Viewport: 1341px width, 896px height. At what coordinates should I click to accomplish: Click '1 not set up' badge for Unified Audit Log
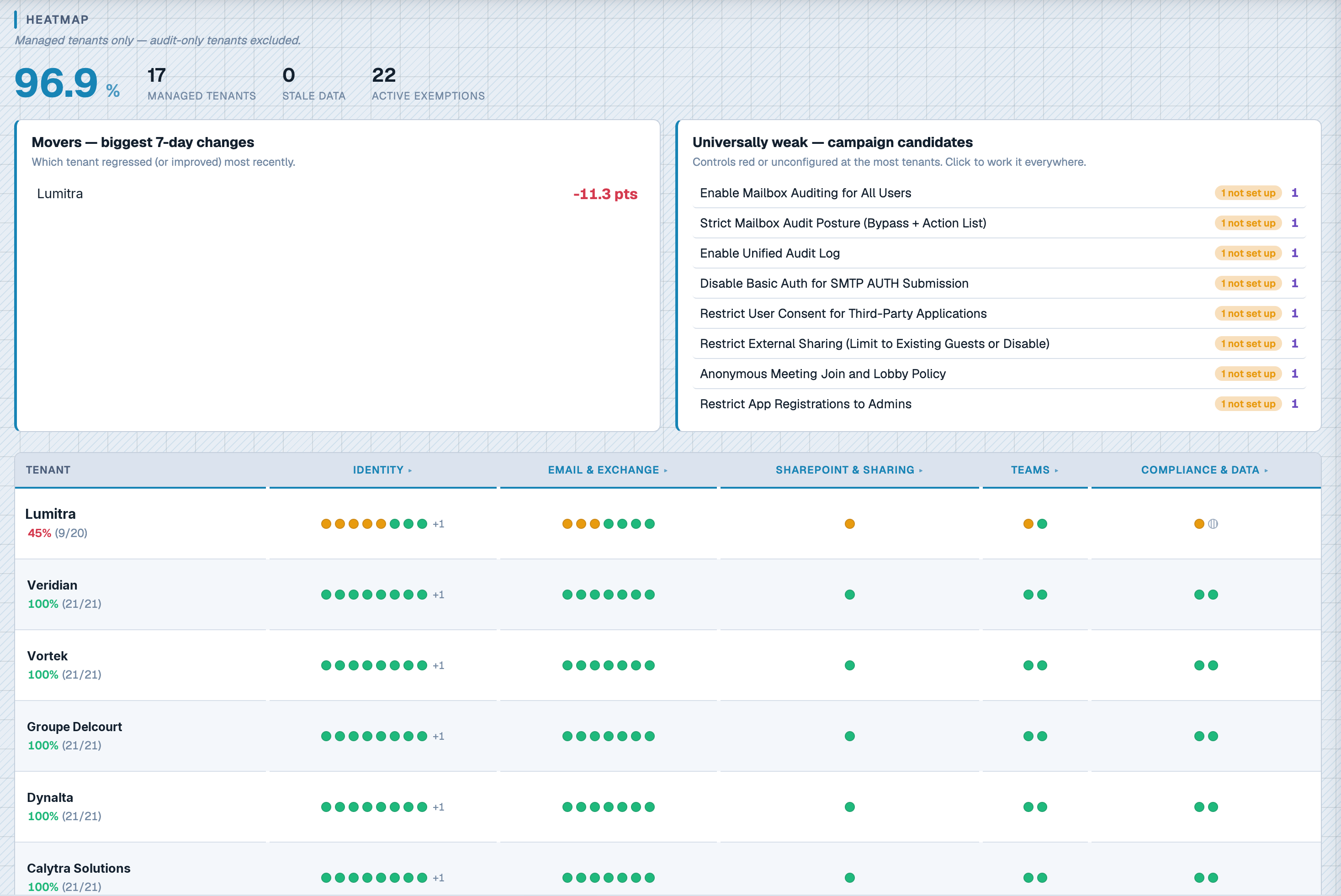pos(1248,253)
